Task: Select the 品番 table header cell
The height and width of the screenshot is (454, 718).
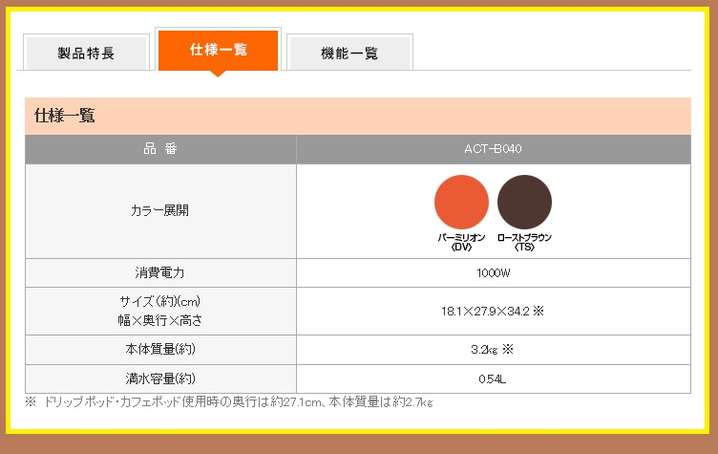Action: point(160,149)
